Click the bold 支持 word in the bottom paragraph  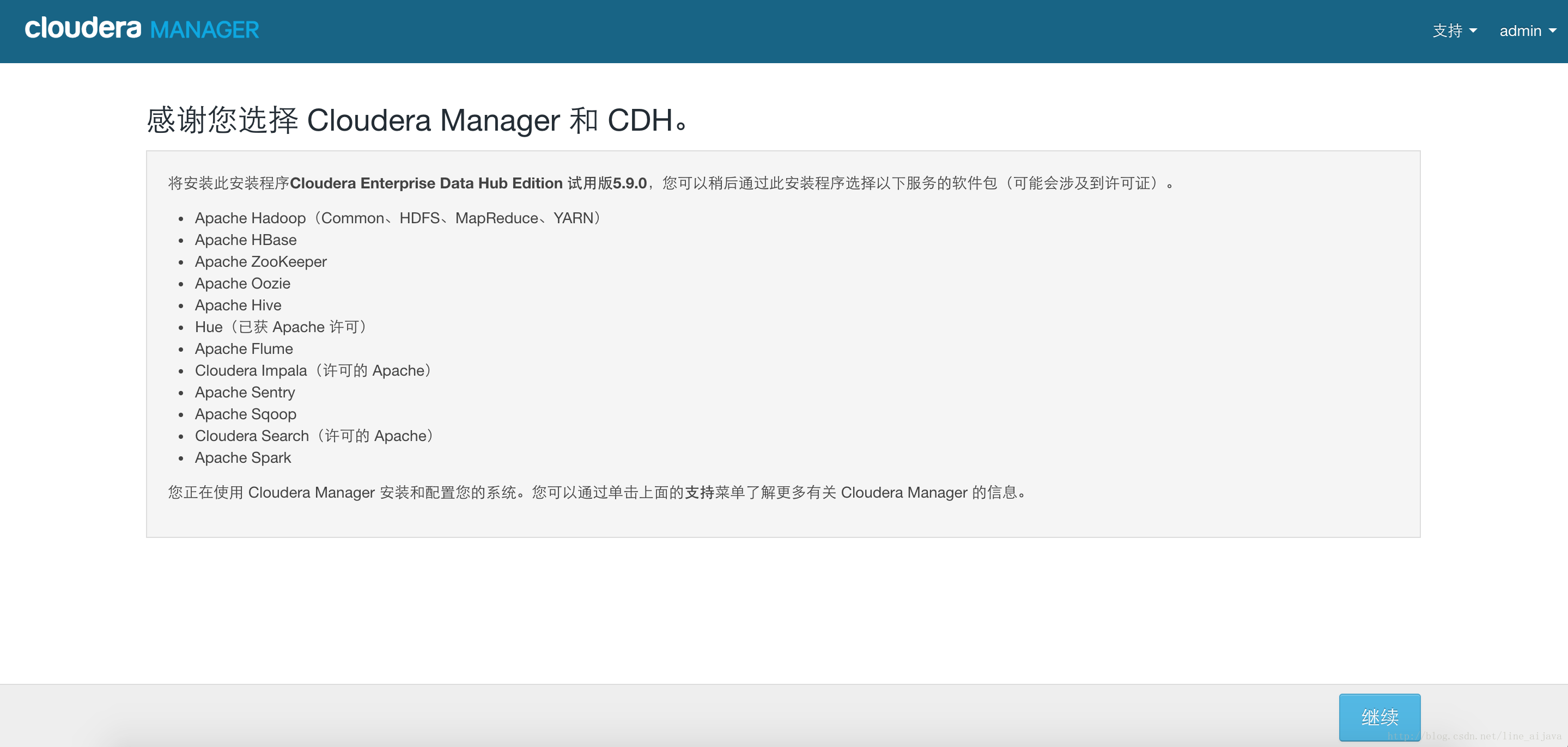coord(700,492)
